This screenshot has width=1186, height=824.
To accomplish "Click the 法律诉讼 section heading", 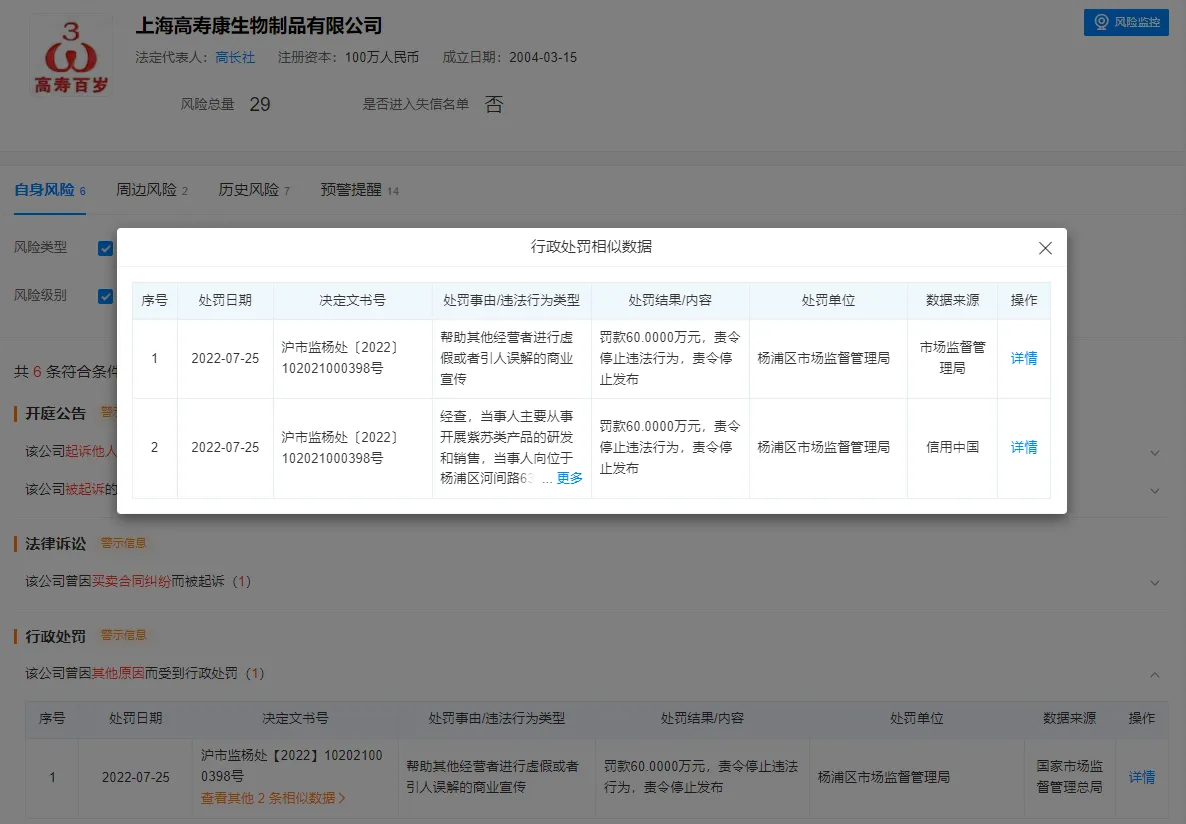I will coord(55,544).
